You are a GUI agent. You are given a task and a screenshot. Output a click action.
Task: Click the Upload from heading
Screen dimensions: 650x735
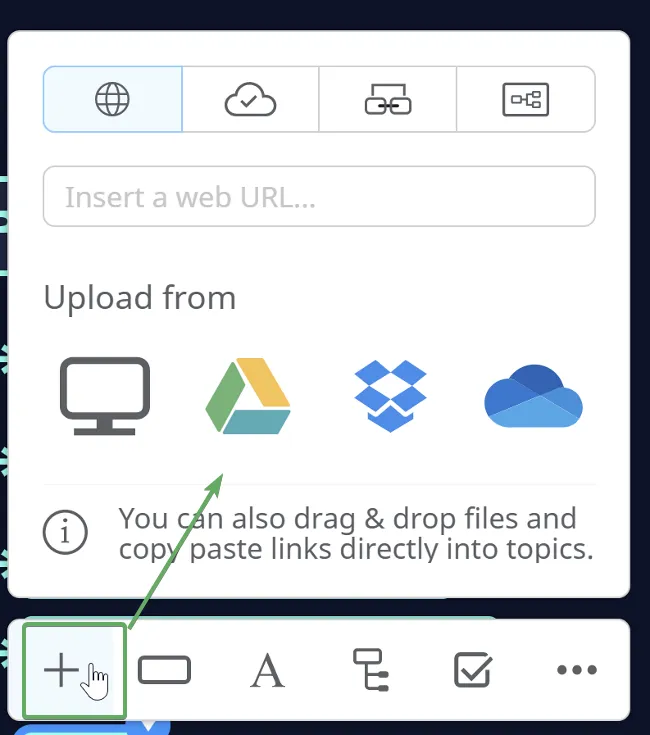point(140,298)
